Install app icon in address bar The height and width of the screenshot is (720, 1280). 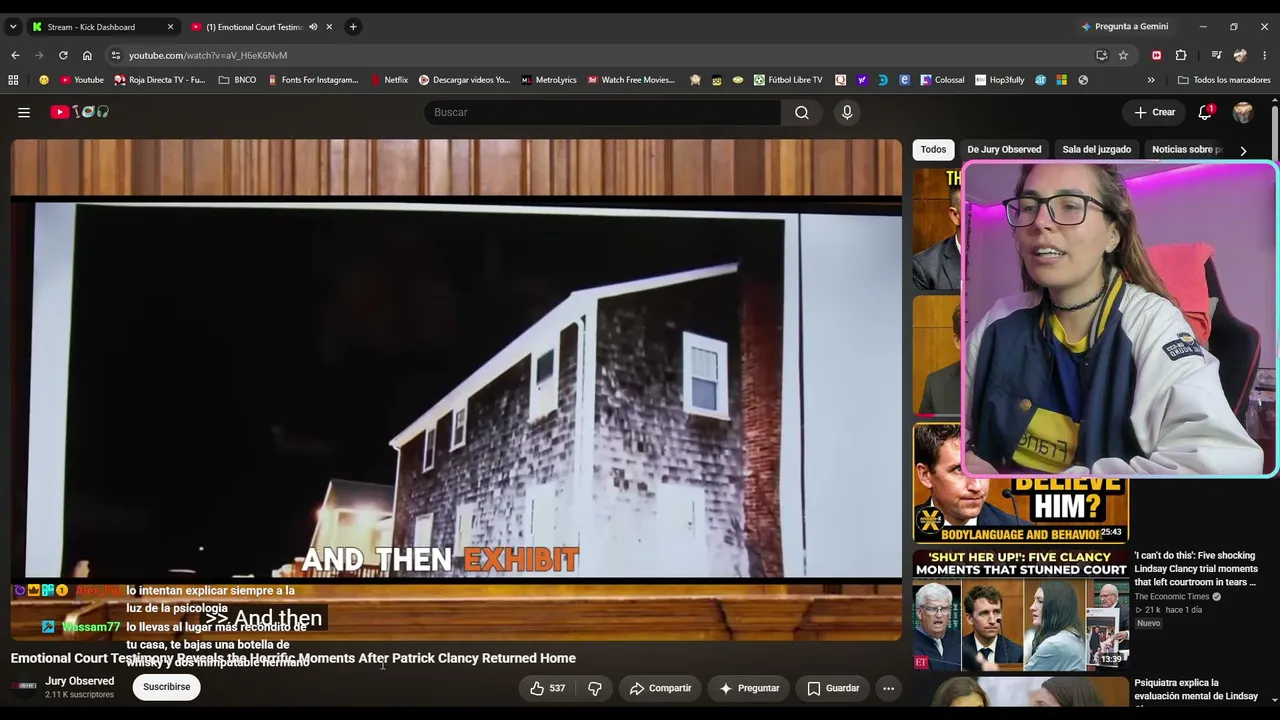[1101, 55]
